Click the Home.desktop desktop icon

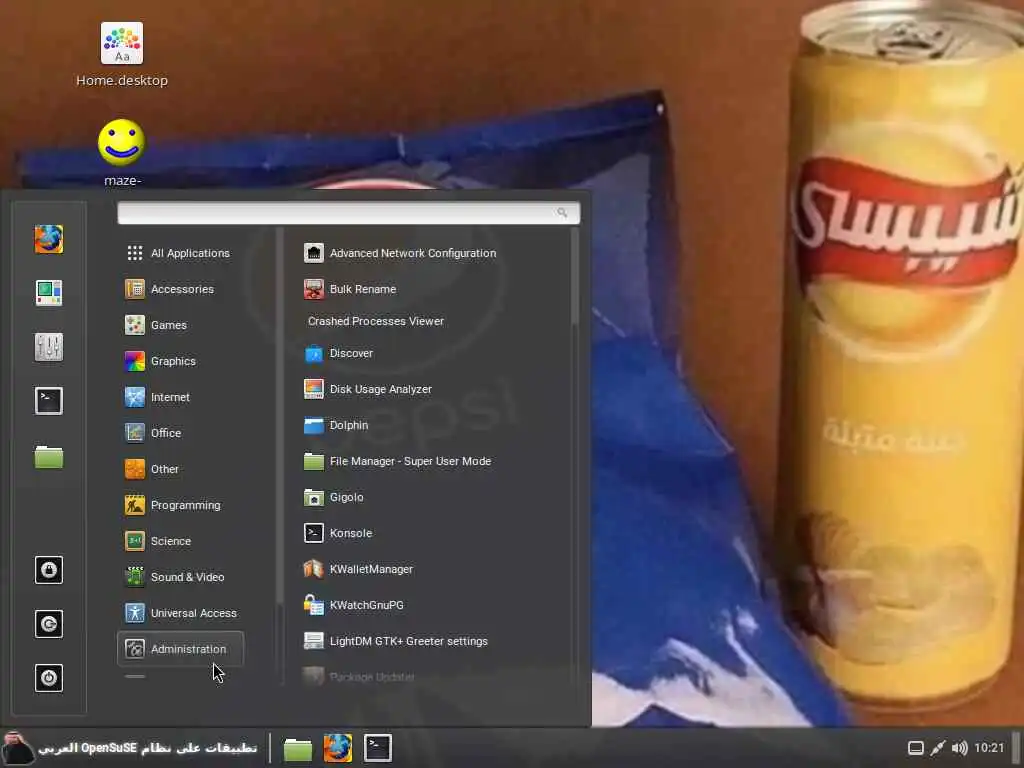pos(122,55)
